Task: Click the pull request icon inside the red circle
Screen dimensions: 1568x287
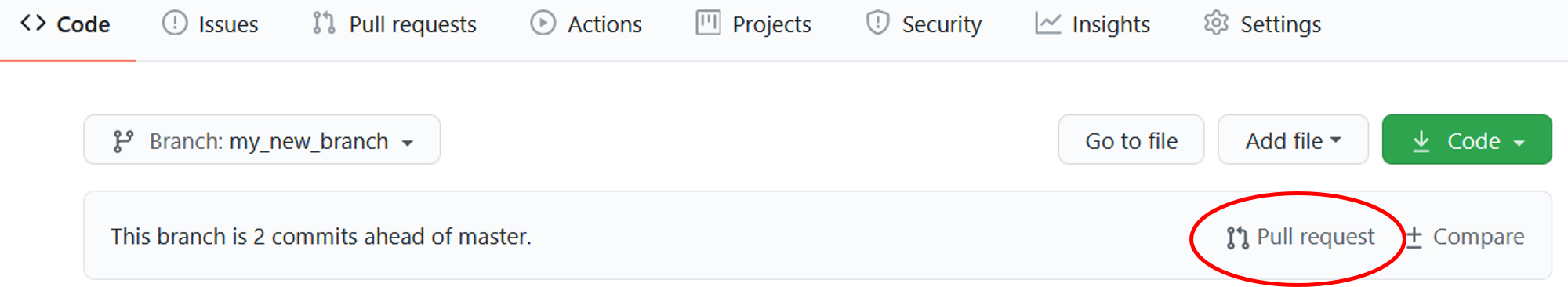Action: (x=1237, y=238)
